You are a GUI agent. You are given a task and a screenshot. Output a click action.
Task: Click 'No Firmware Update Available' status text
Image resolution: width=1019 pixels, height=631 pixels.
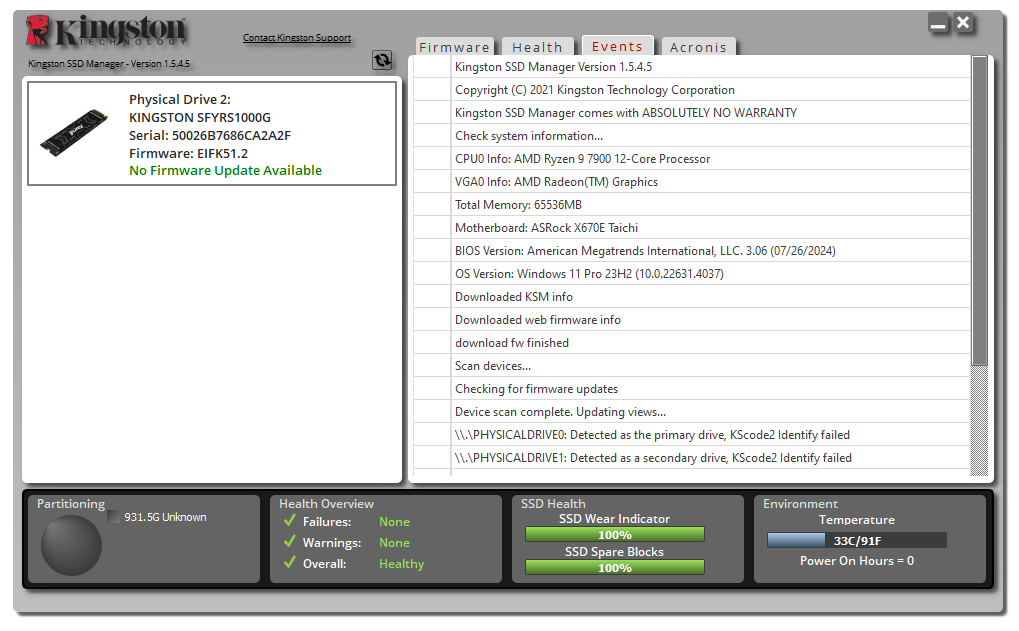pos(226,170)
